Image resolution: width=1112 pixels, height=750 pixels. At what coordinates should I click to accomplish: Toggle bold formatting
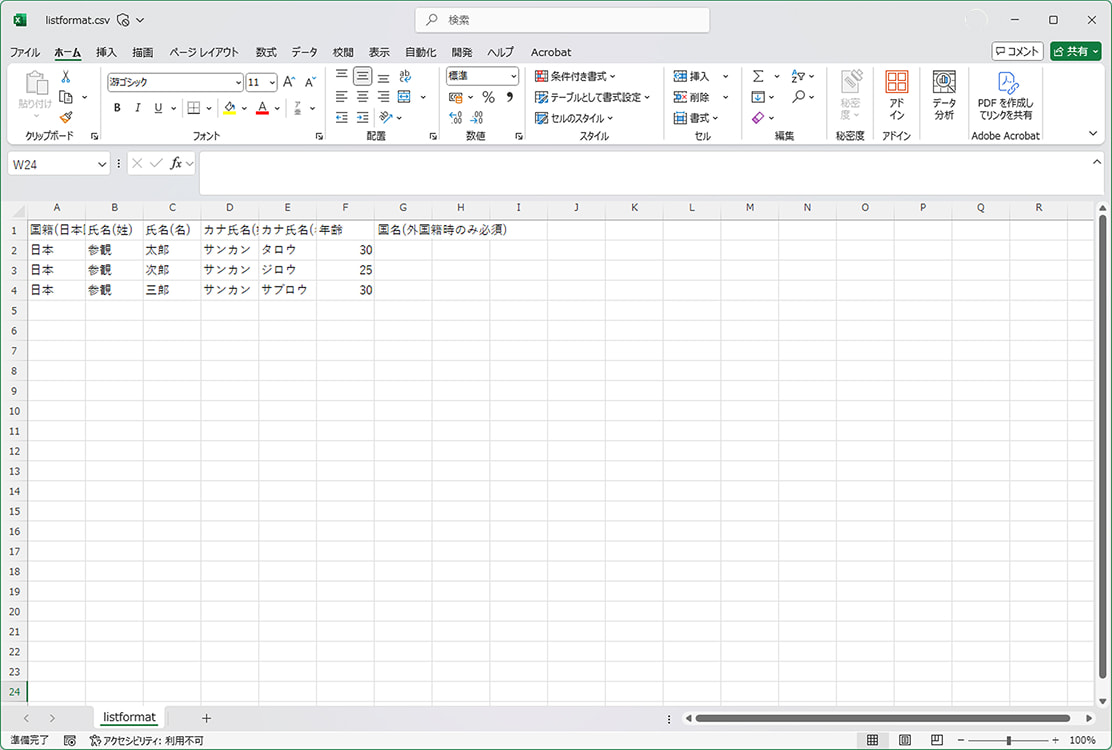pos(119,107)
